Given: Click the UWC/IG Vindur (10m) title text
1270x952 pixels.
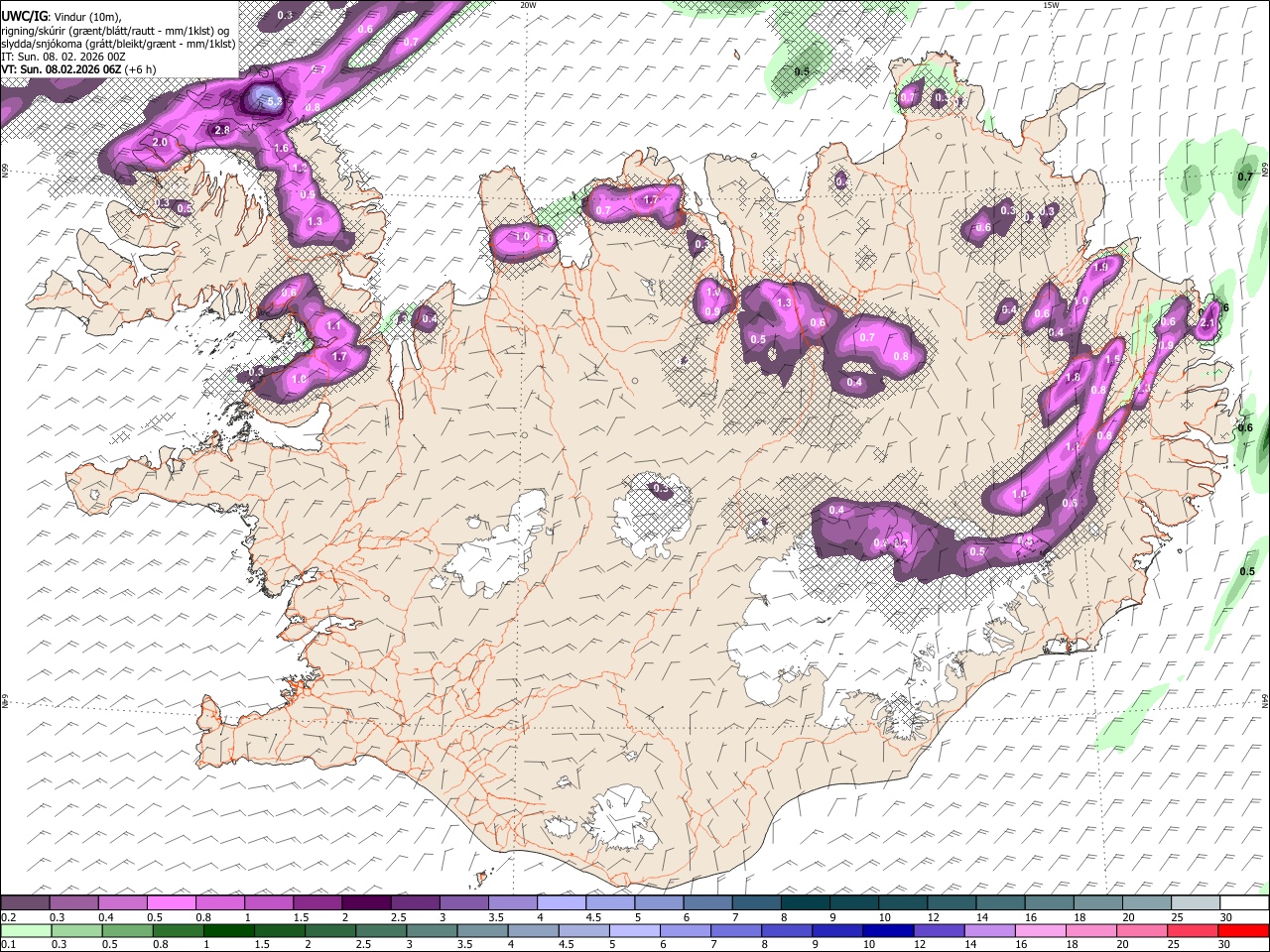Looking at the screenshot, I should (61, 17).
